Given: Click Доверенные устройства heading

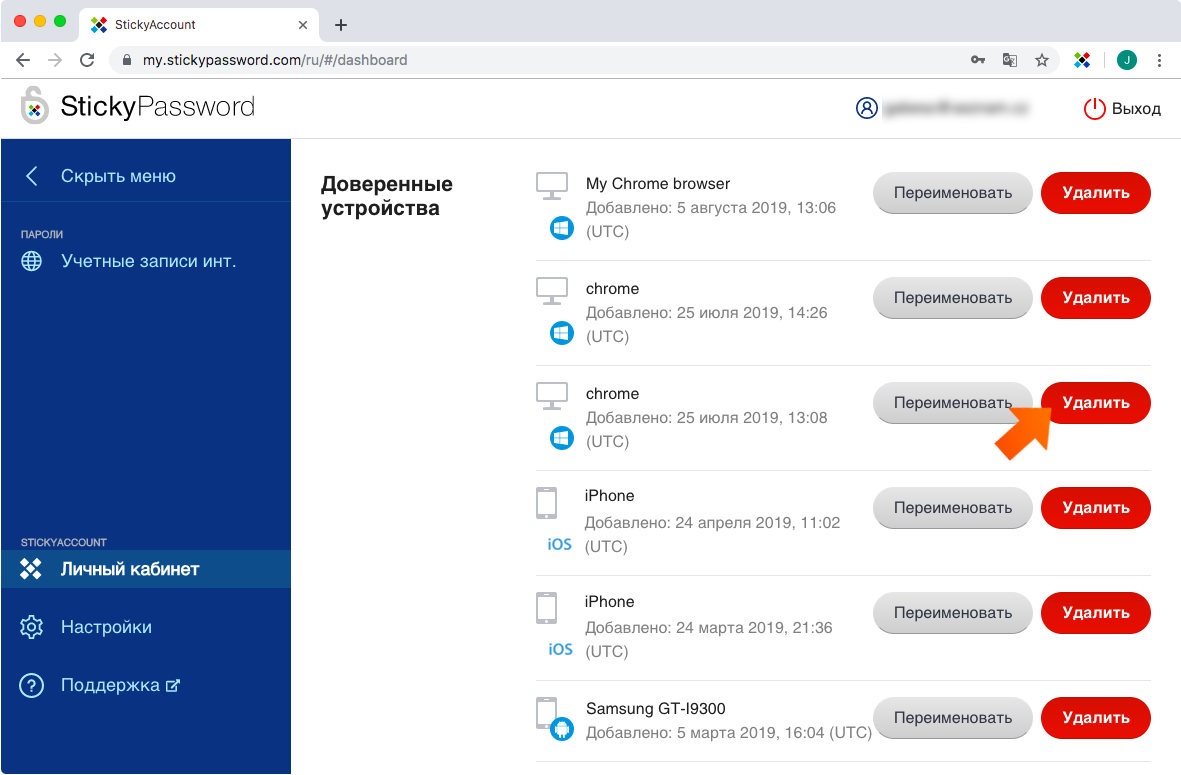Looking at the screenshot, I should 386,196.
